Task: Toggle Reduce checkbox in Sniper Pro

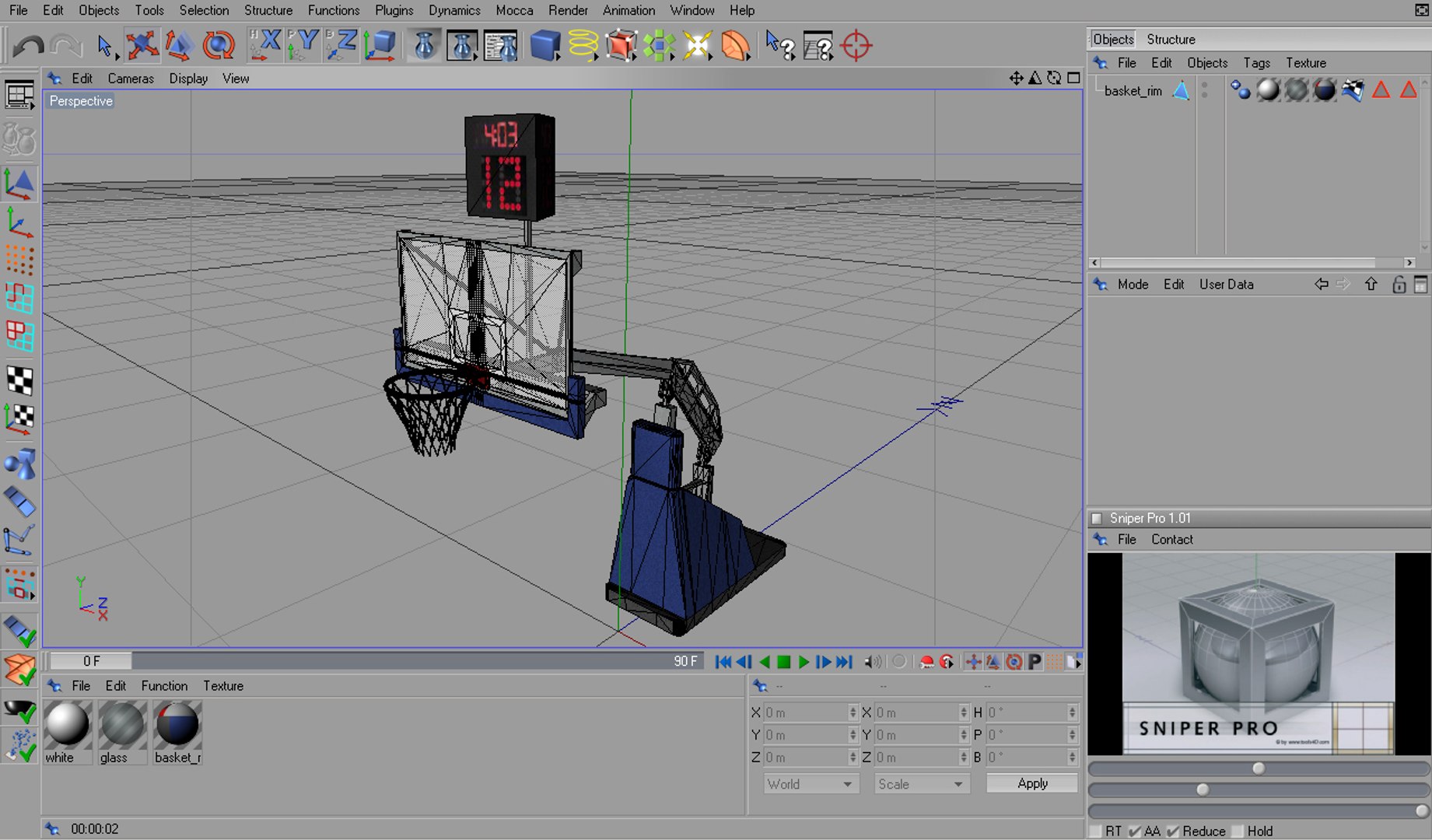Action: click(x=1173, y=831)
